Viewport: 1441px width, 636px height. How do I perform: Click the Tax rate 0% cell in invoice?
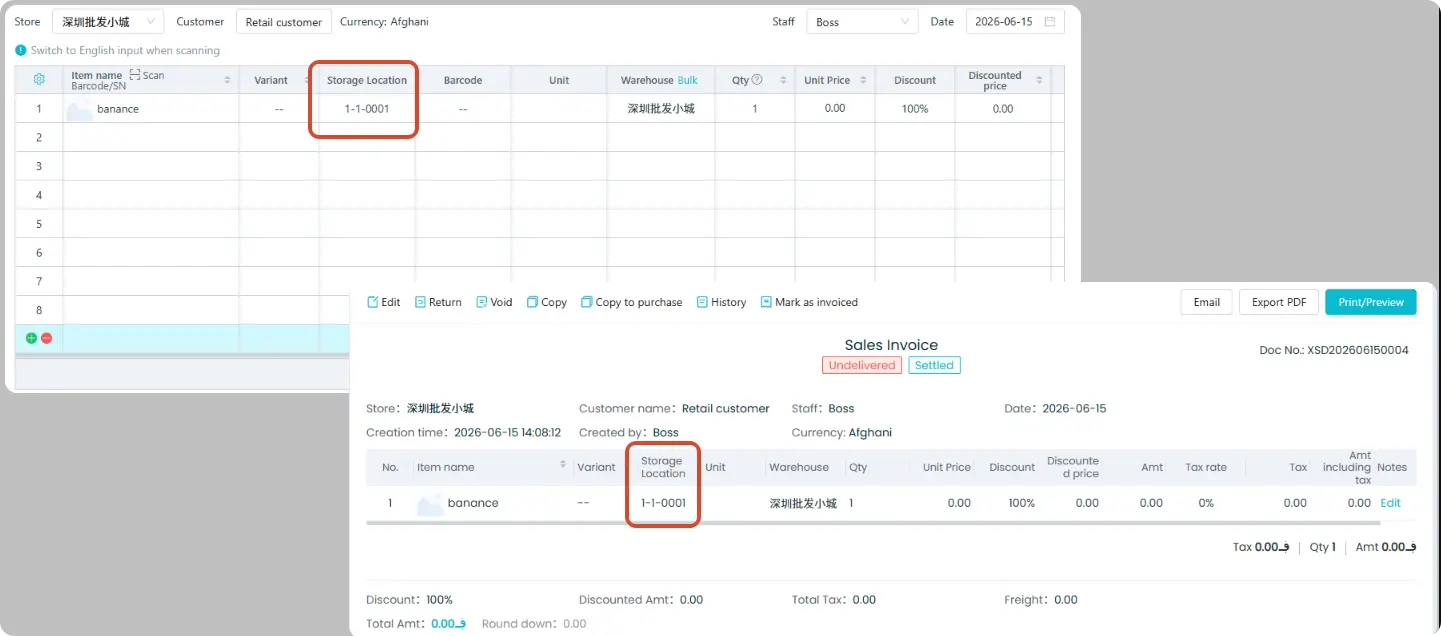click(x=1206, y=503)
